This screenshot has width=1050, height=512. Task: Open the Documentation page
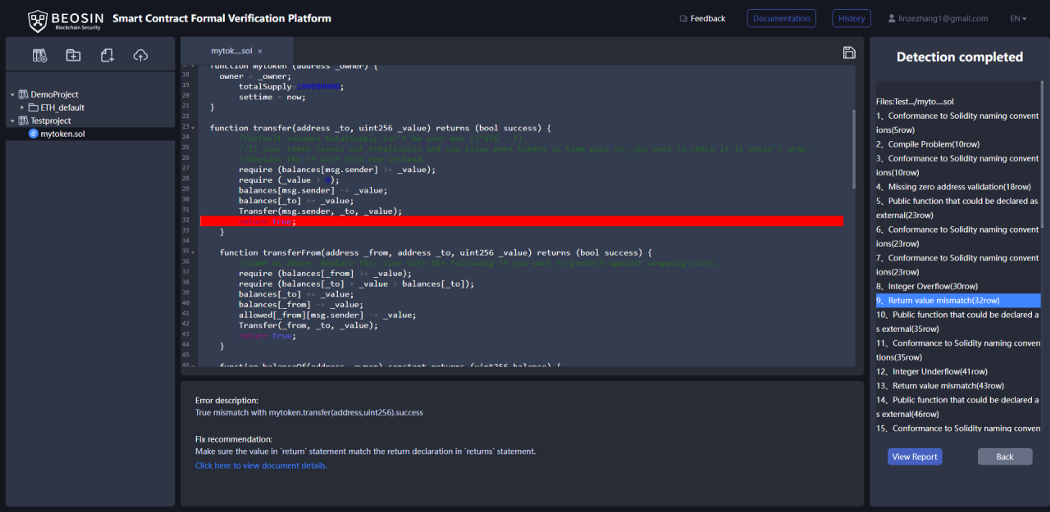point(781,19)
